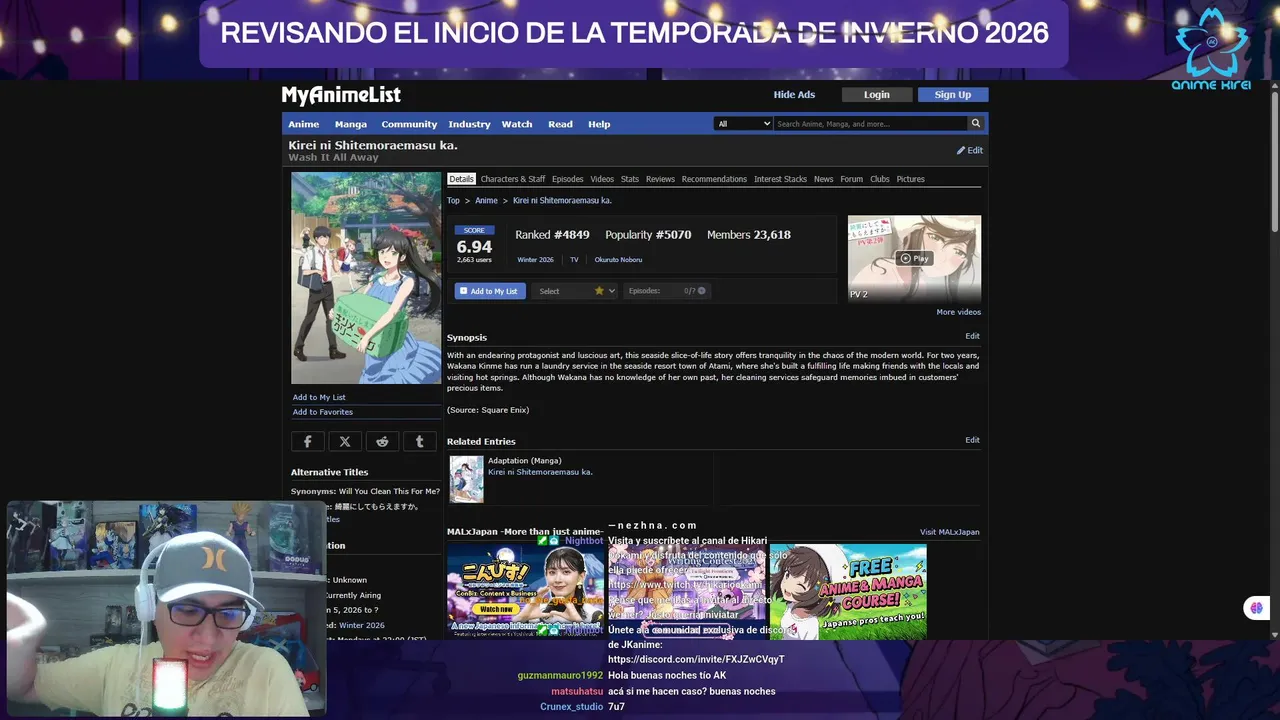Click the Crunex_studio username in chat
Screen dimensions: 1280x720
tap(571, 707)
